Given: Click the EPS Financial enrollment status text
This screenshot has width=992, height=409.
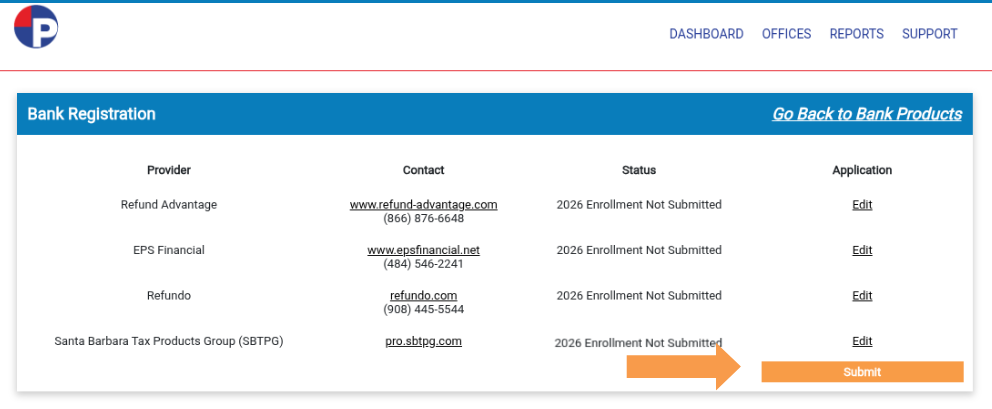Looking at the screenshot, I should click(x=639, y=250).
